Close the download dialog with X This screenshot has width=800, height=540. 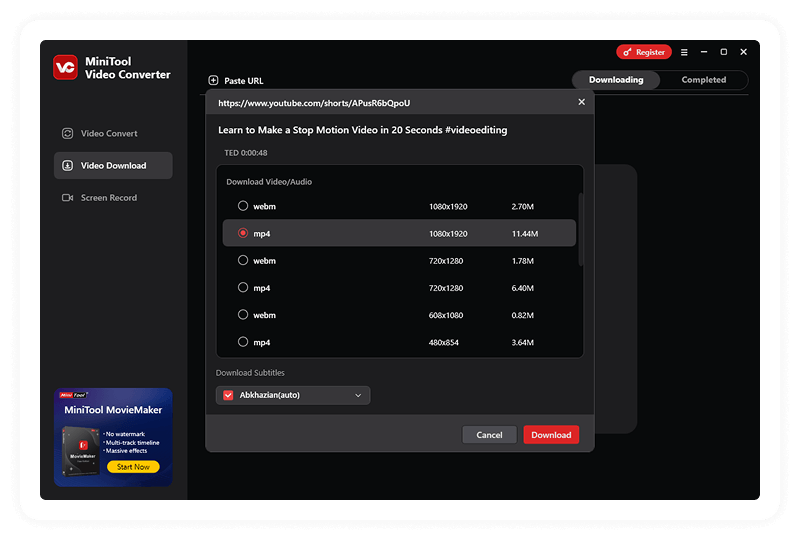coord(582,102)
